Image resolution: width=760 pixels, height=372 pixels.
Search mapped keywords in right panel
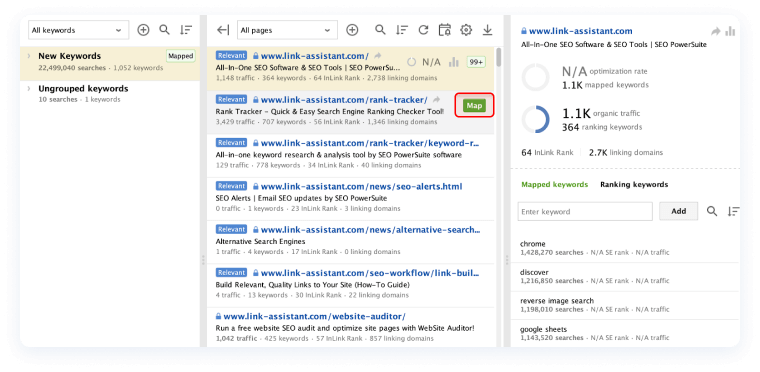(x=712, y=211)
